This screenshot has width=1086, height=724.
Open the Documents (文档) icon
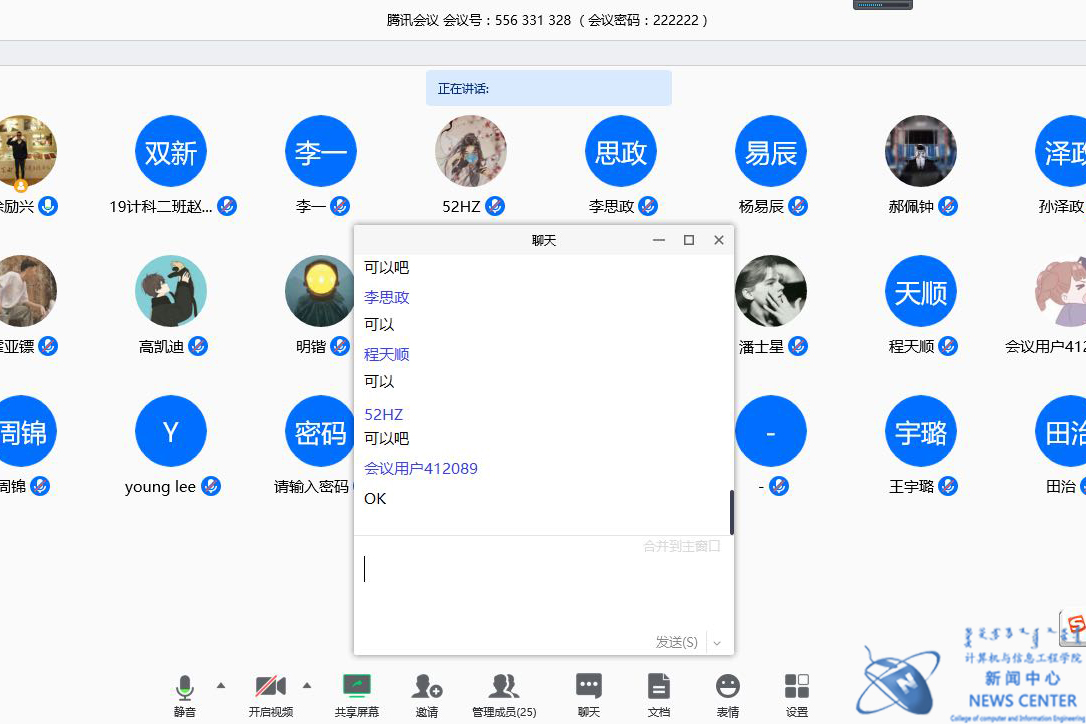point(658,686)
